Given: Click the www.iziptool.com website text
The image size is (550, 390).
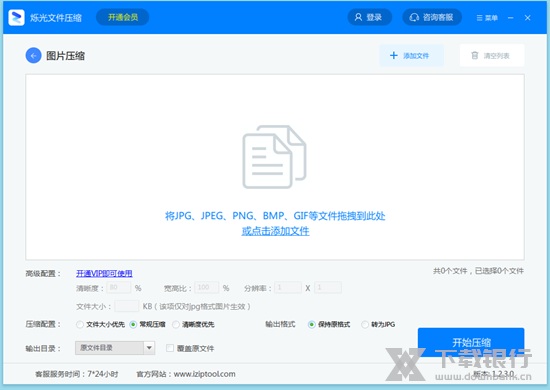Looking at the screenshot, I should (x=204, y=374).
